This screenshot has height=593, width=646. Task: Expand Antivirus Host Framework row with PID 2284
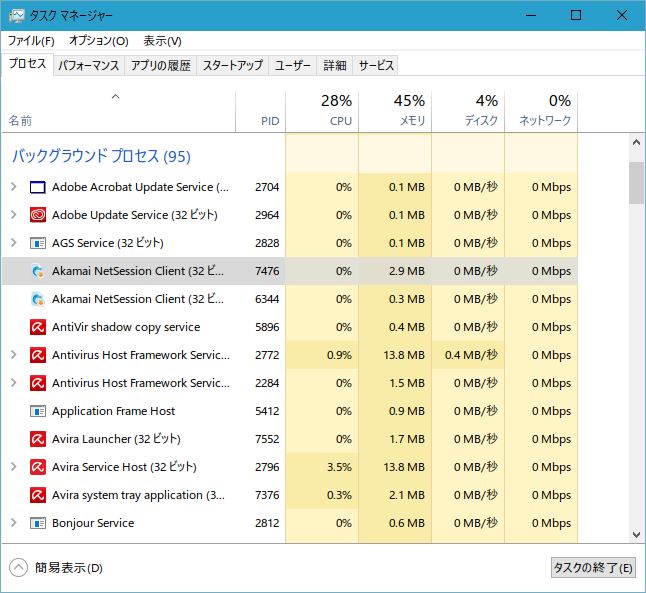point(14,383)
